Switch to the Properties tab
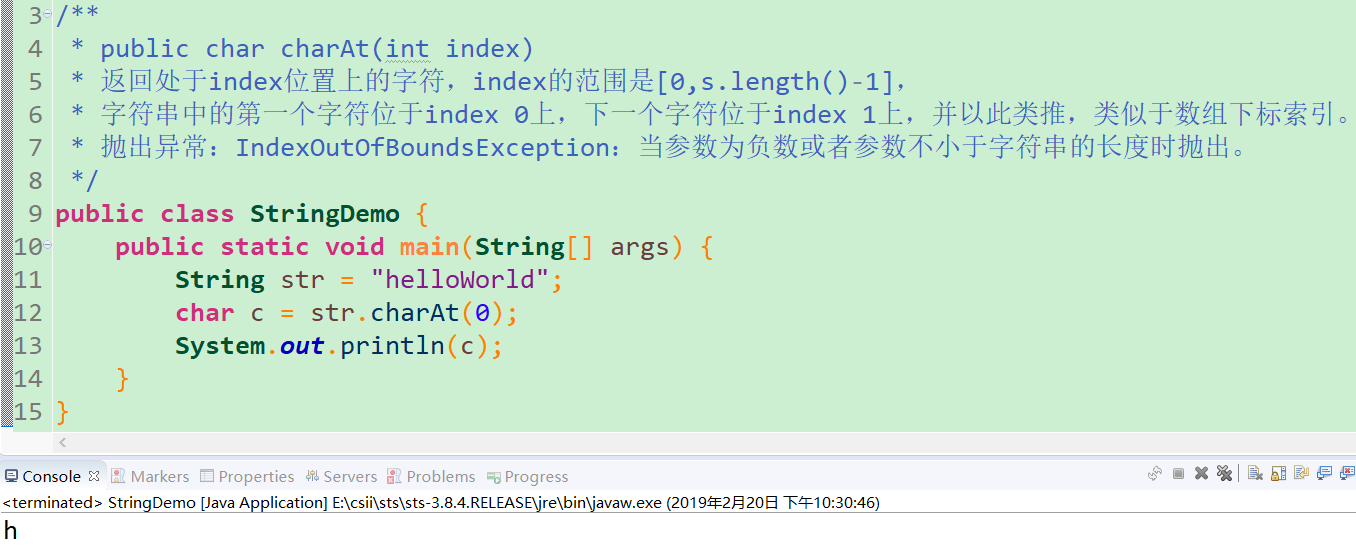 [247, 477]
